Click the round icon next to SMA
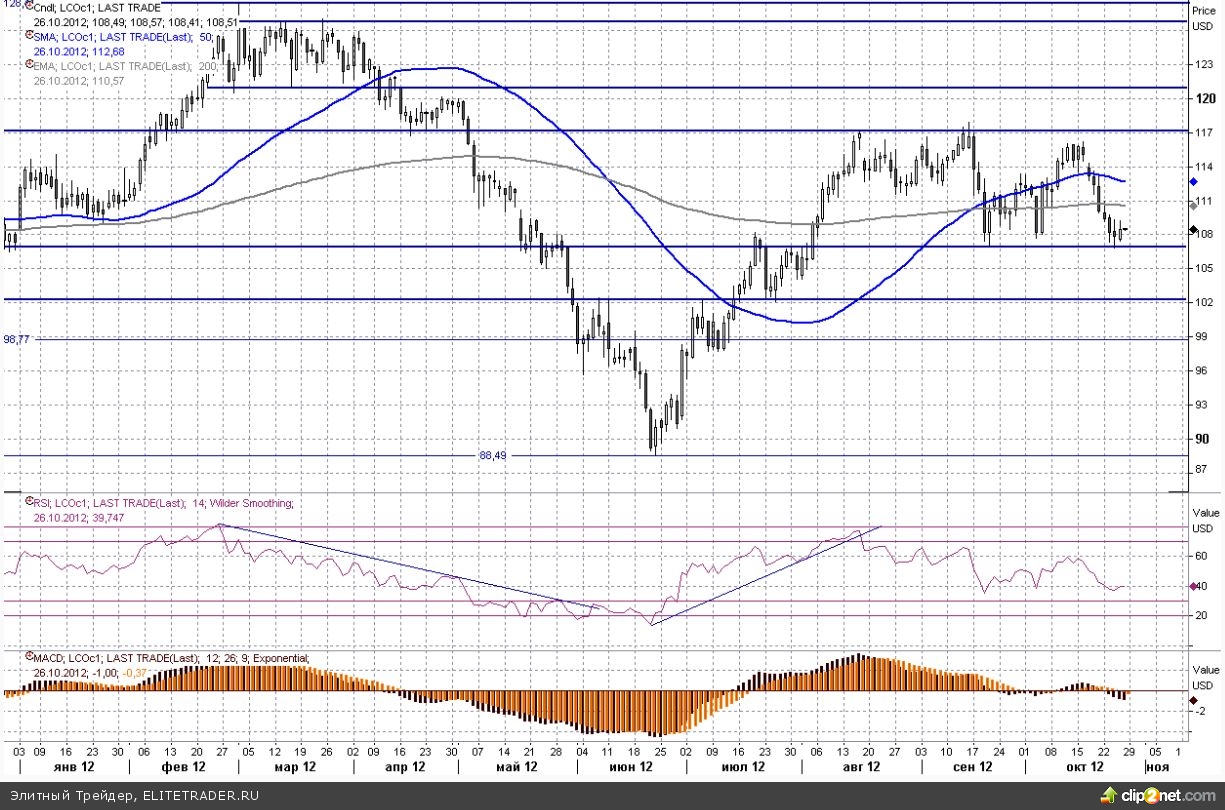The width and height of the screenshot is (1225, 810). (29, 36)
